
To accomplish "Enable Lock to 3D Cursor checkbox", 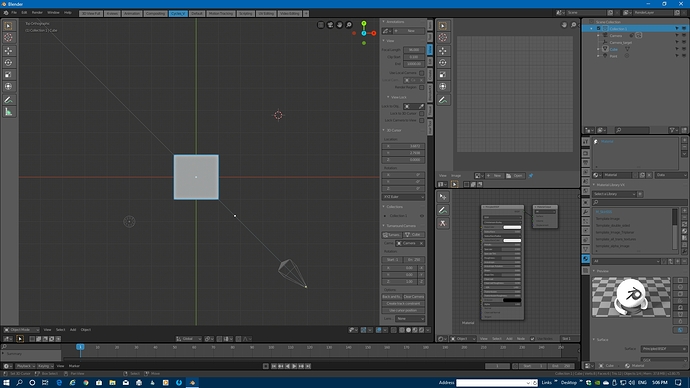I will coord(422,113).
